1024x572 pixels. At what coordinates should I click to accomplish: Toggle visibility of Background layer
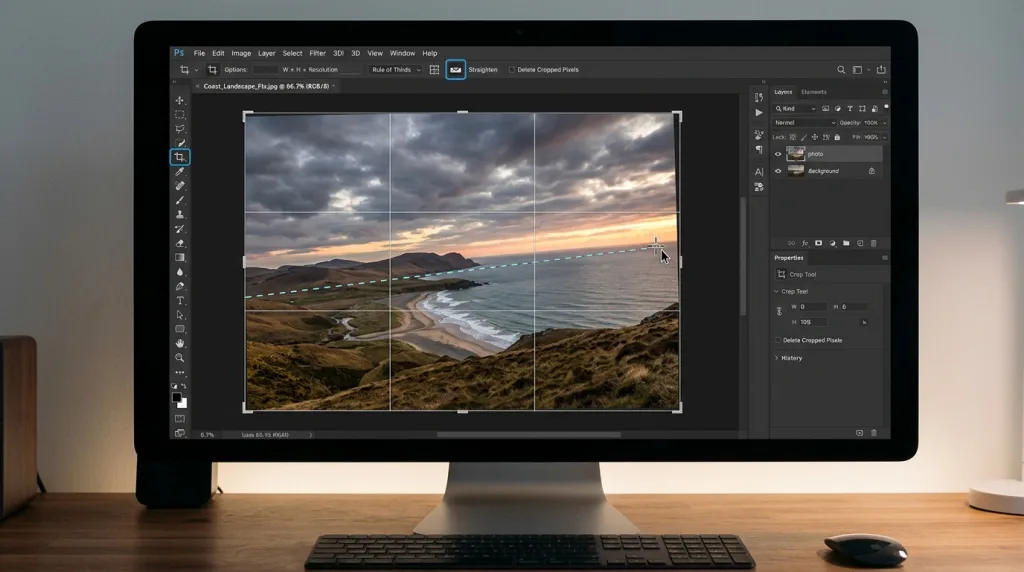tap(778, 171)
